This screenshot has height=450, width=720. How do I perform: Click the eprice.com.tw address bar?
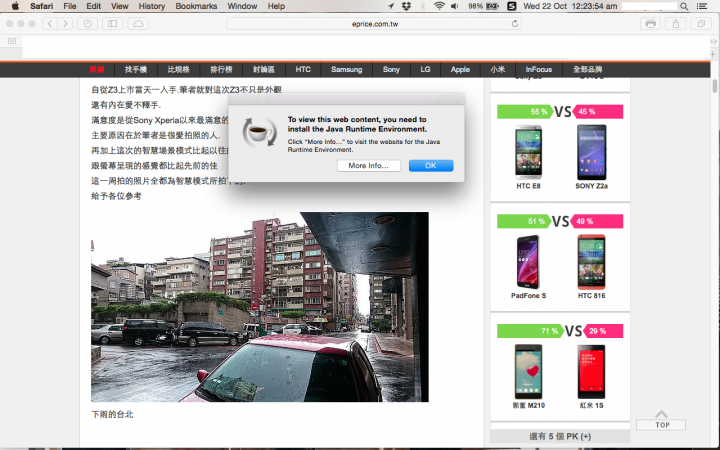click(x=374, y=24)
